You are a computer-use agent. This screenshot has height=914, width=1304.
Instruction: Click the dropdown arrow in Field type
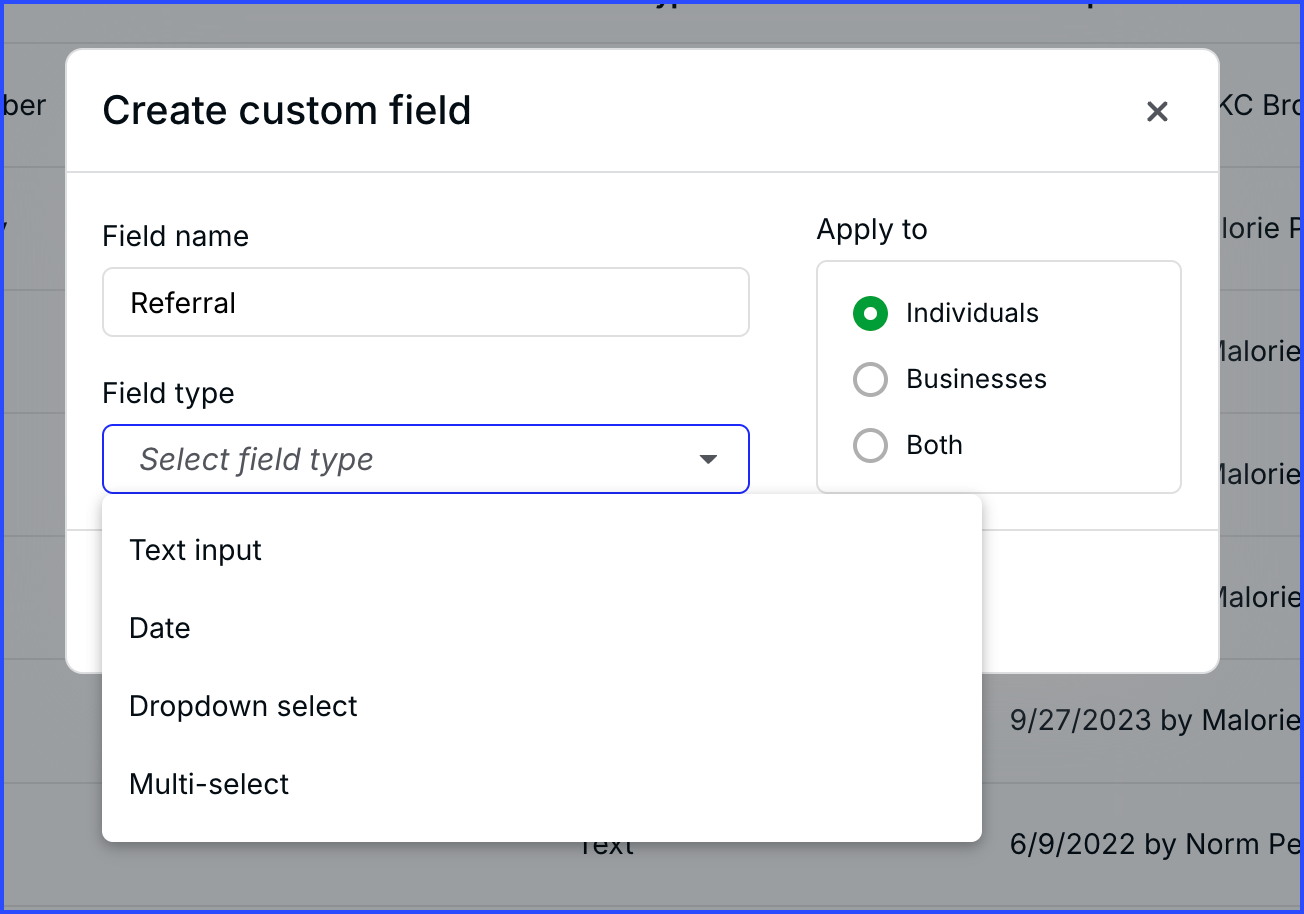coord(708,460)
